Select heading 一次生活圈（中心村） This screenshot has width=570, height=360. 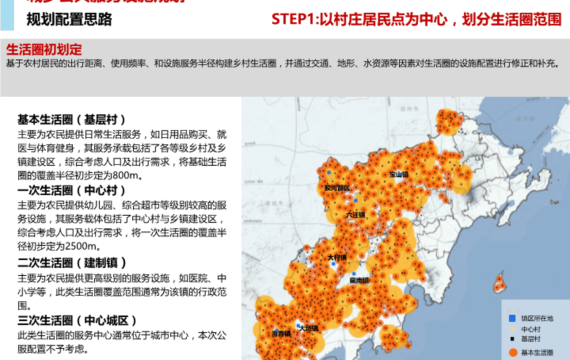click(72, 190)
